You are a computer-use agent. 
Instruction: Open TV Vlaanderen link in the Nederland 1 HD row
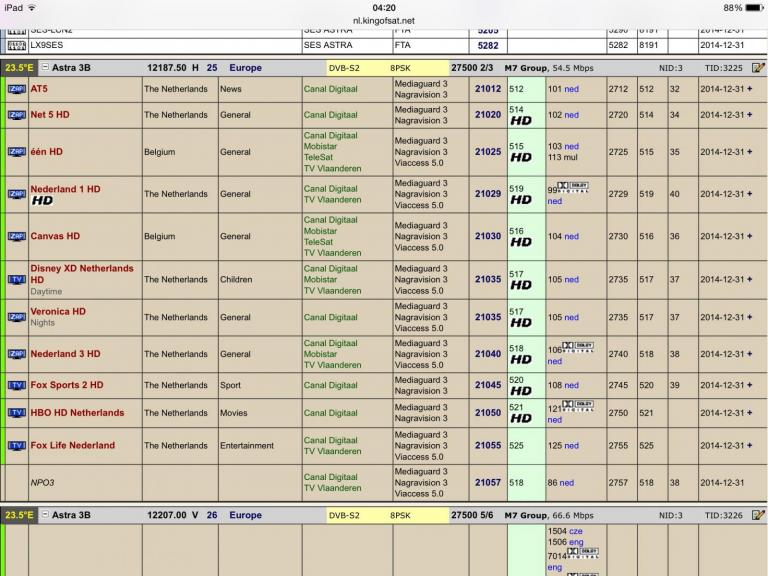[x=333, y=200]
